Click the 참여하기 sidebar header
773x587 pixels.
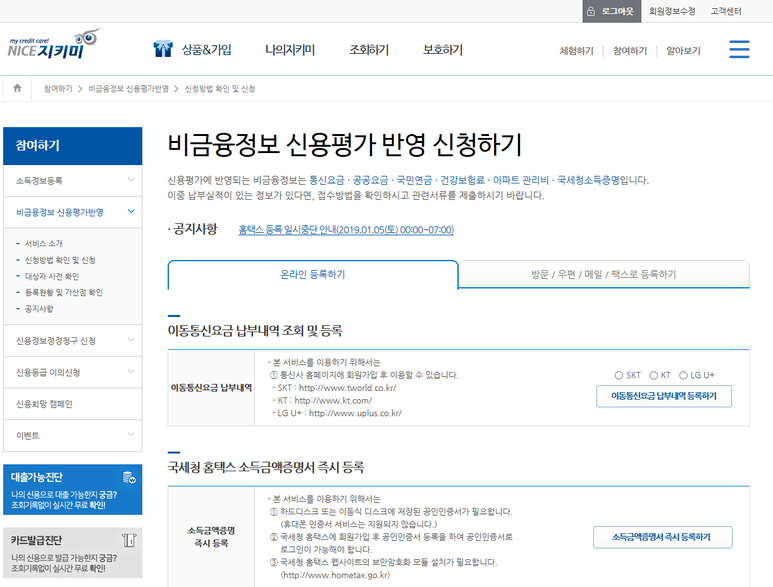tap(72, 145)
